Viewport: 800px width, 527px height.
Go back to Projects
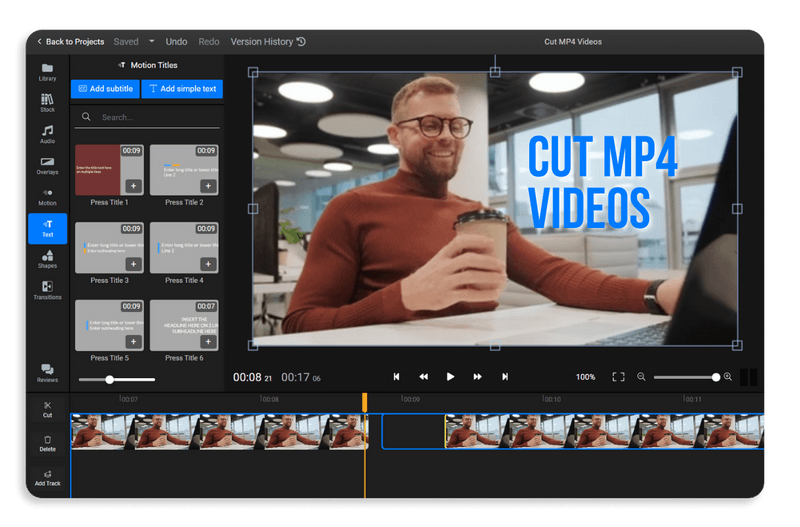click(x=70, y=42)
